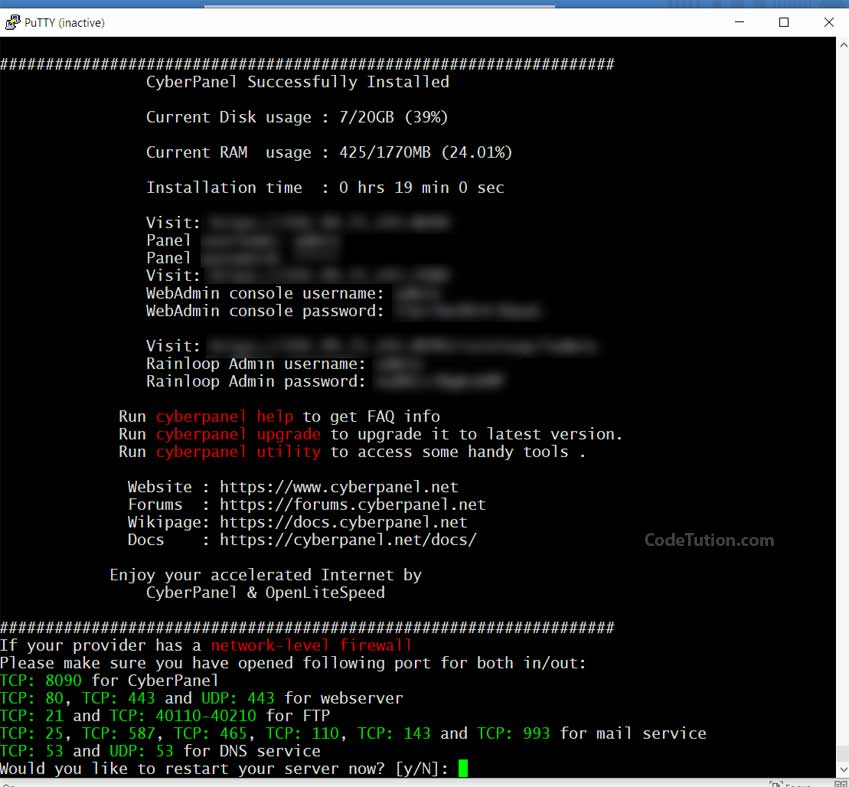
Task: Click 'UDP: 53' DNS service text
Action: pyautogui.click(x=141, y=751)
